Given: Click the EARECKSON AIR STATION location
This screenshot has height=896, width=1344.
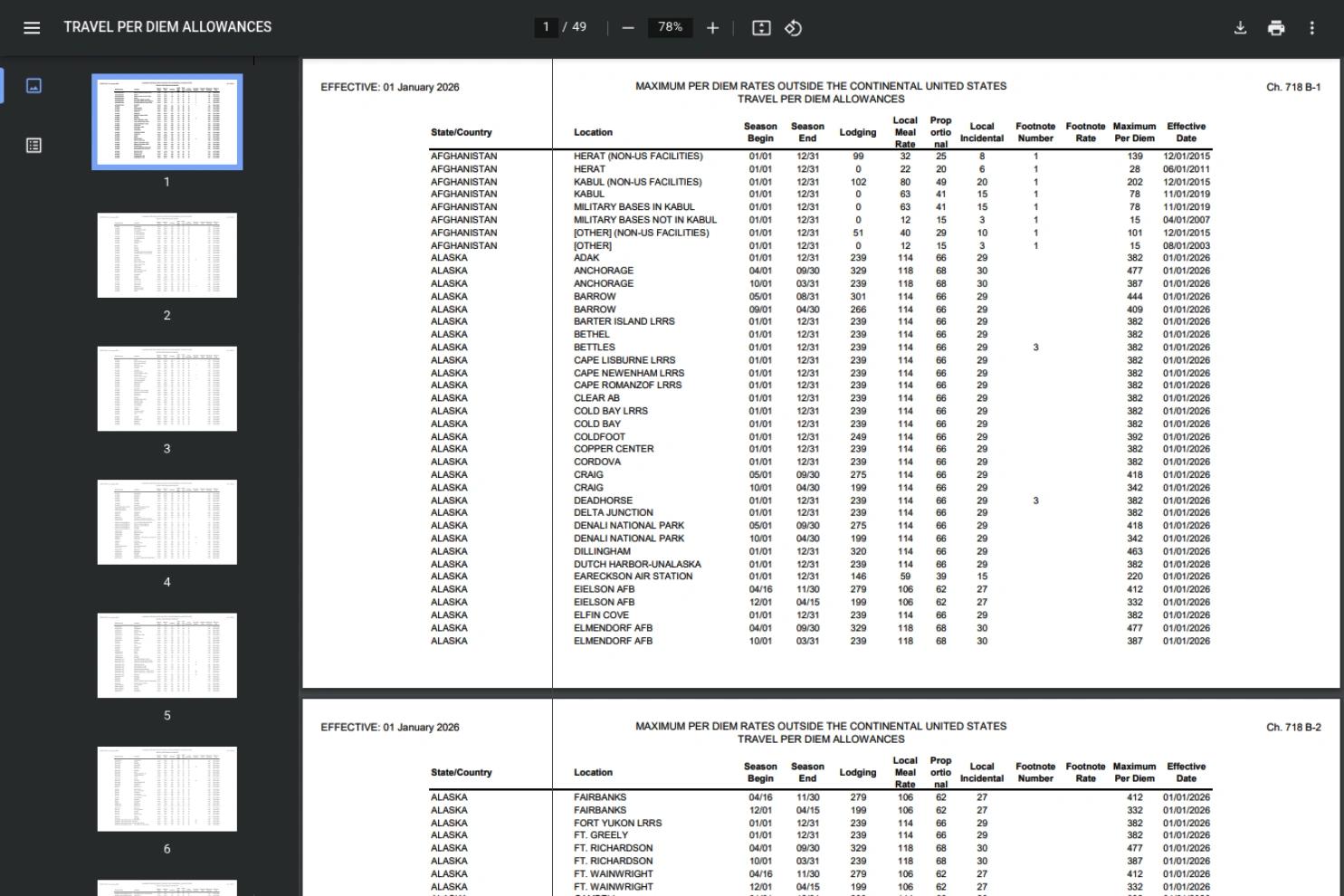Looking at the screenshot, I should [634, 577].
